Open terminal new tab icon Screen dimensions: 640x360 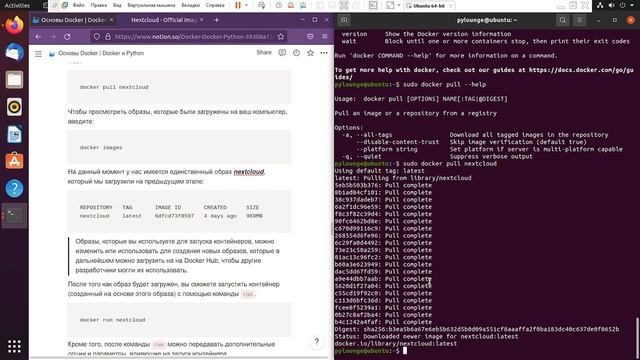(344, 20)
